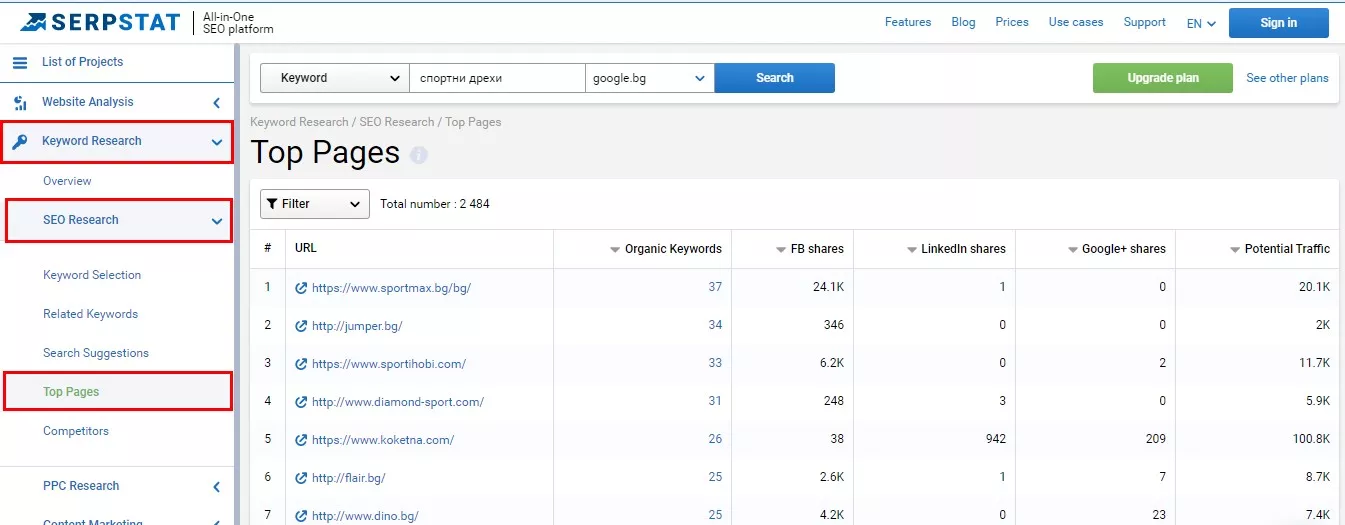The image size is (1345, 525).
Task: Expand the PPC Research section
Action: pyautogui.click(x=217, y=487)
